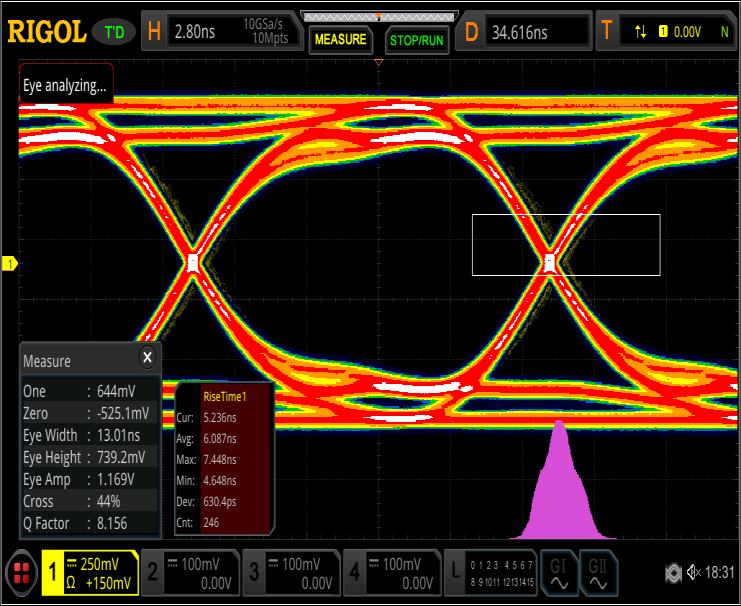
Task: Open the function navigation menu icon
Action: pyautogui.click(x=20, y=573)
